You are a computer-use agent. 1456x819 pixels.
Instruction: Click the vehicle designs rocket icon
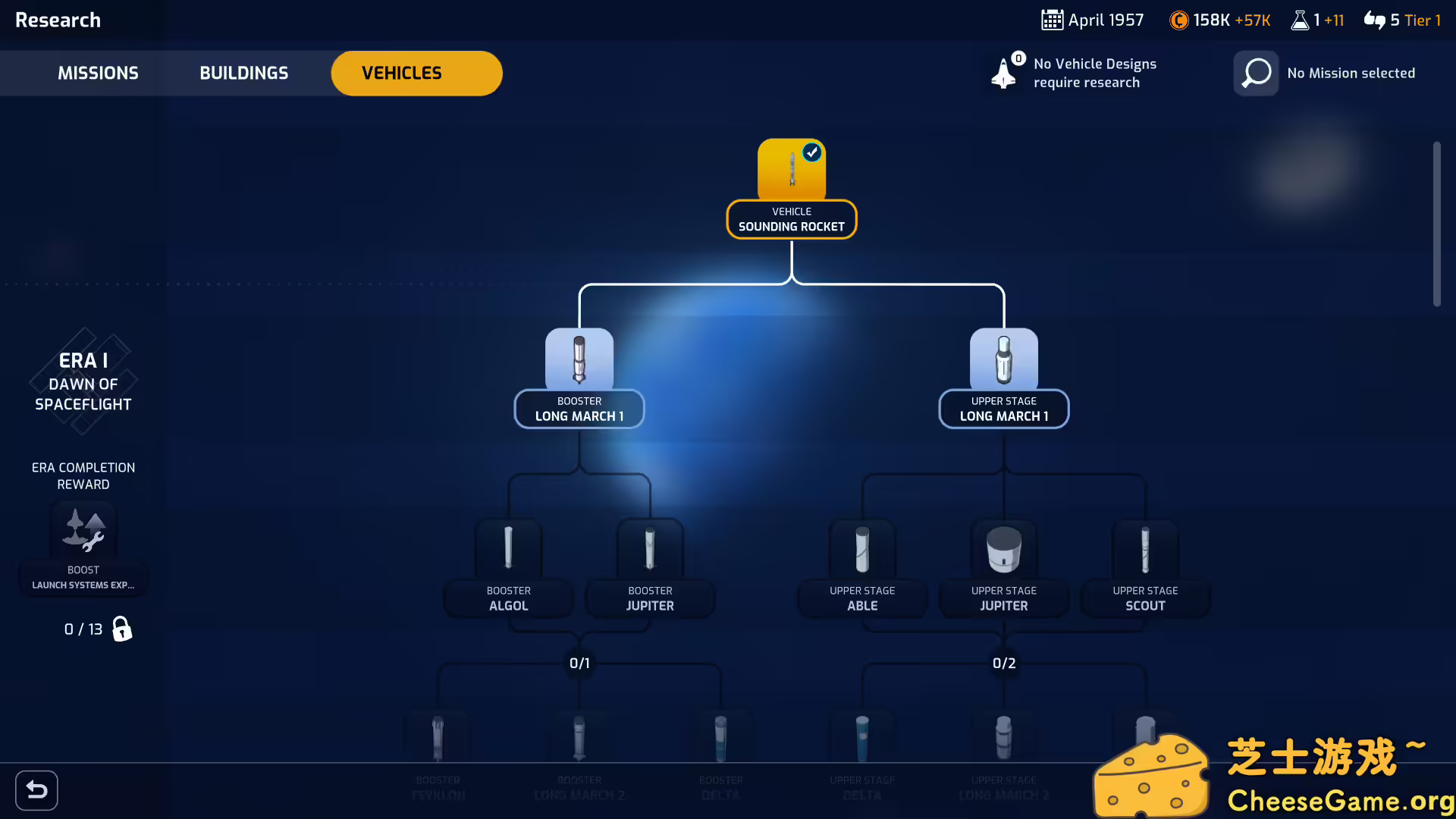click(x=1004, y=74)
